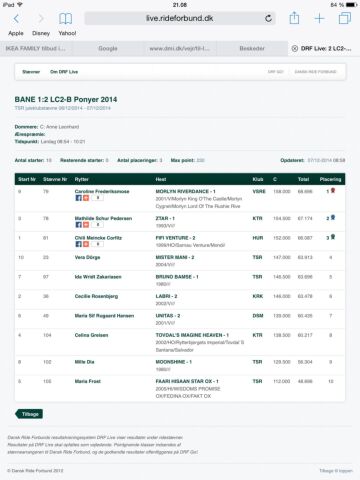This screenshot has width=360, height=480.
Task: Switch to the IKEA FAMILY tab
Action: click(36, 48)
